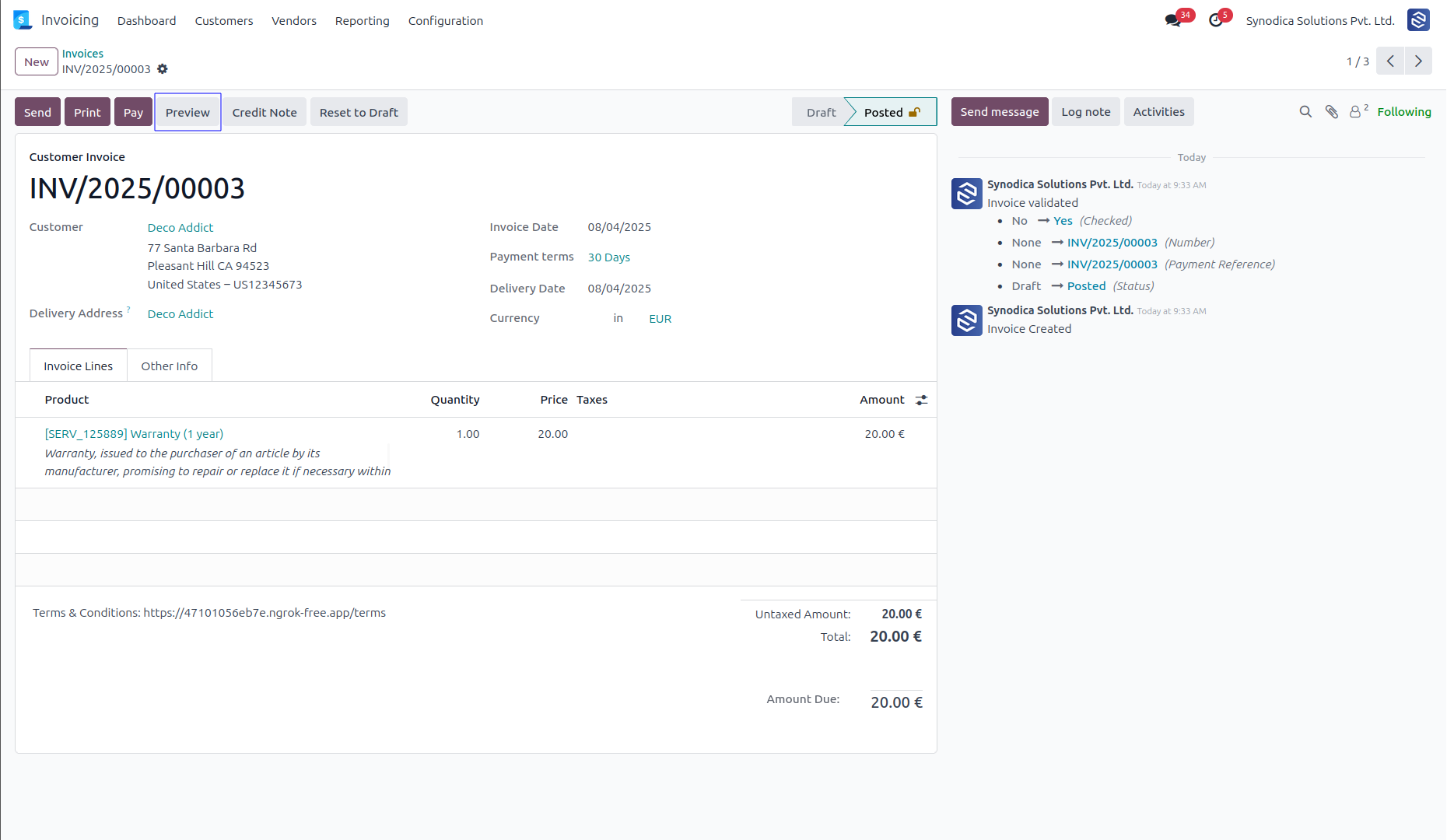The height and width of the screenshot is (840, 1454).
Task: Open the Deco Addict delivery address link
Action: pyautogui.click(x=180, y=313)
